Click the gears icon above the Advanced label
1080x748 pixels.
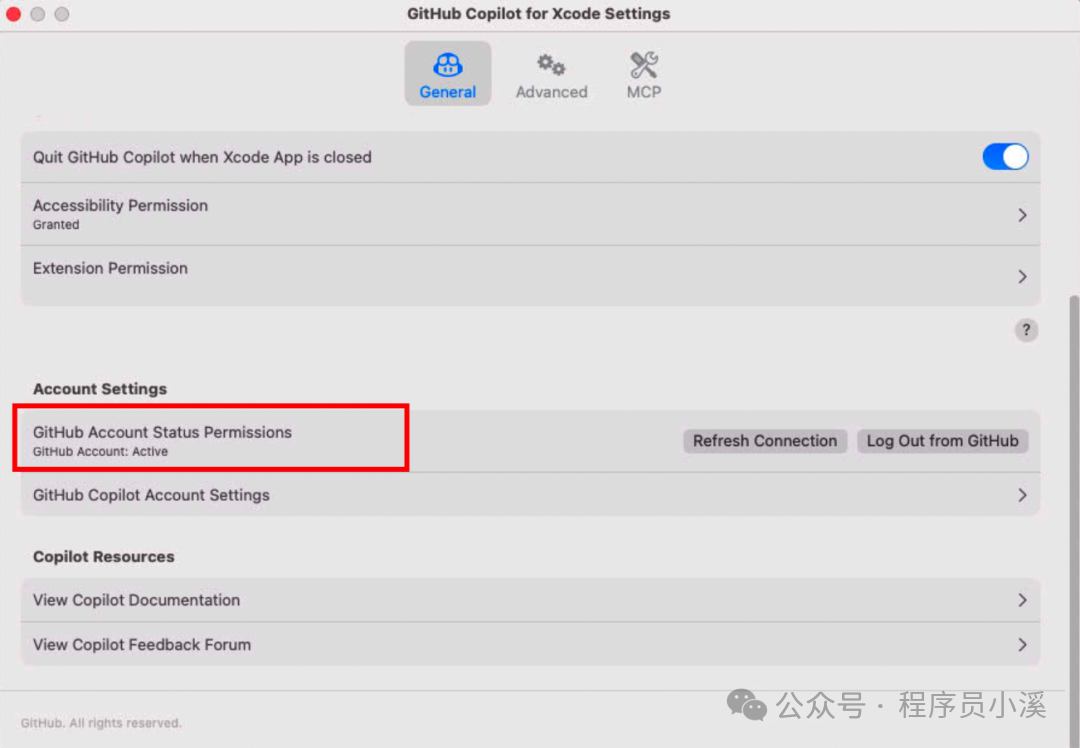tap(551, 64)
